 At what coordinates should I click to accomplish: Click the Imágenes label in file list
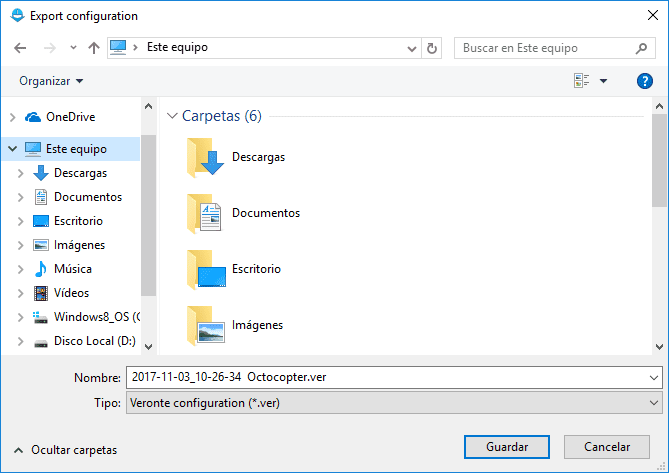[x=257, y=325]
